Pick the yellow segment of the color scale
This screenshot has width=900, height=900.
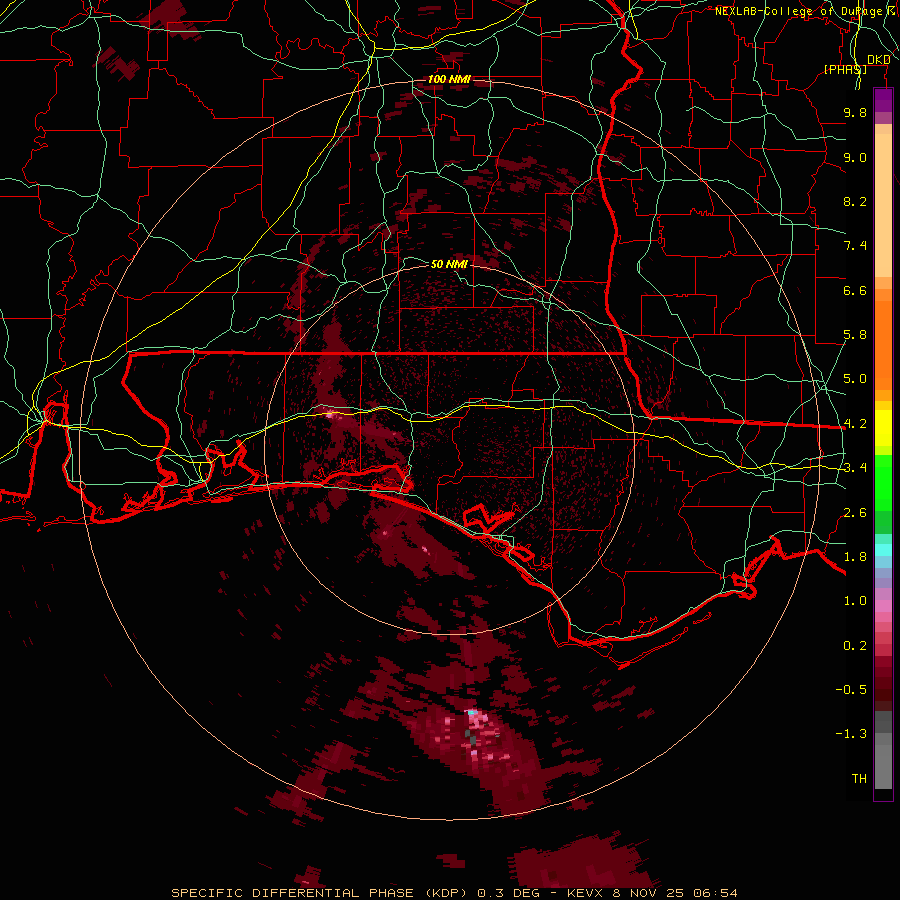tap(883, 428)
